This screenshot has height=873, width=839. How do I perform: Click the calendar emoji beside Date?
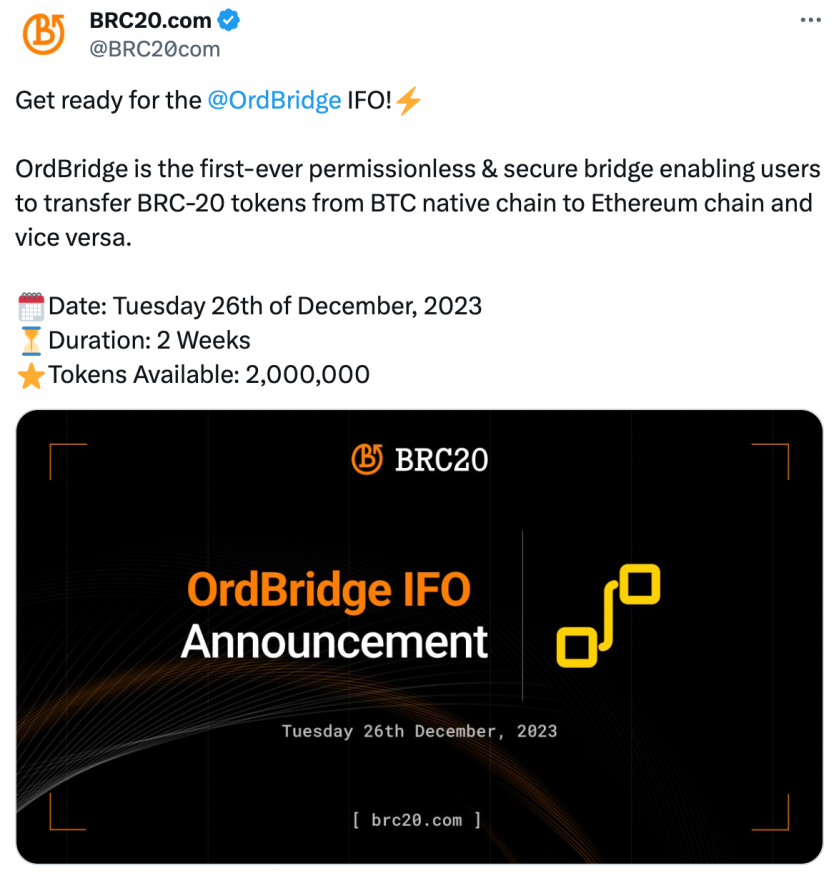pyautogui.click(x=31, y=306)
